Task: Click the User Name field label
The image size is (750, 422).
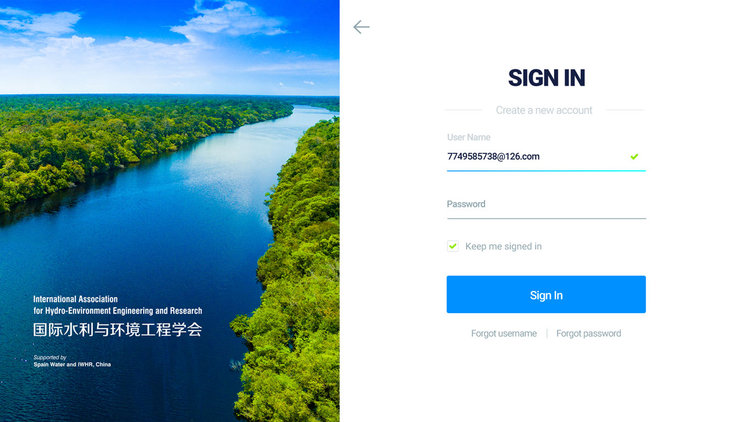Action: pos(468,137)
